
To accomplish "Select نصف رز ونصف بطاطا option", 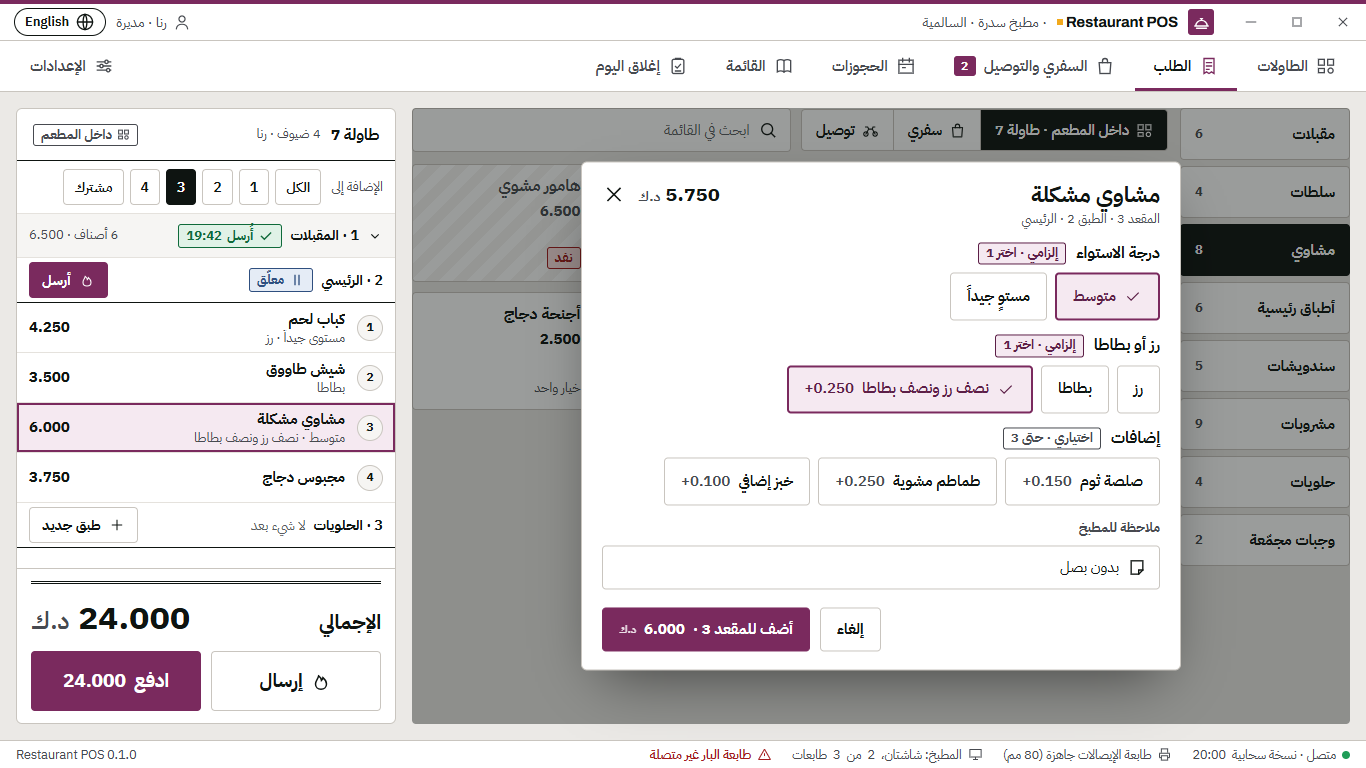I will [x=910, y=389].
